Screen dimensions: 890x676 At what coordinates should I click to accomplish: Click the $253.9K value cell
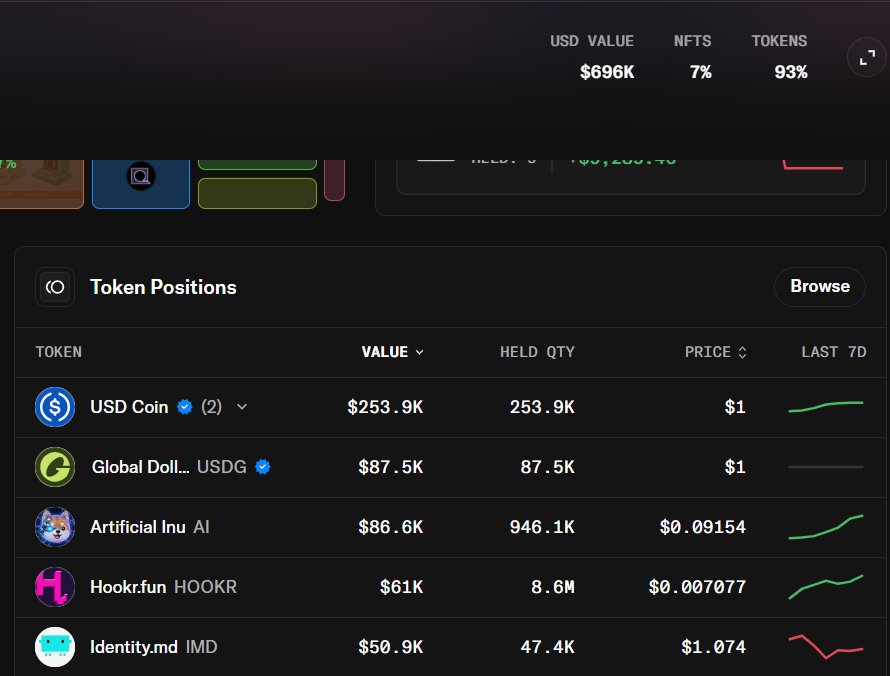click(385, 407)
